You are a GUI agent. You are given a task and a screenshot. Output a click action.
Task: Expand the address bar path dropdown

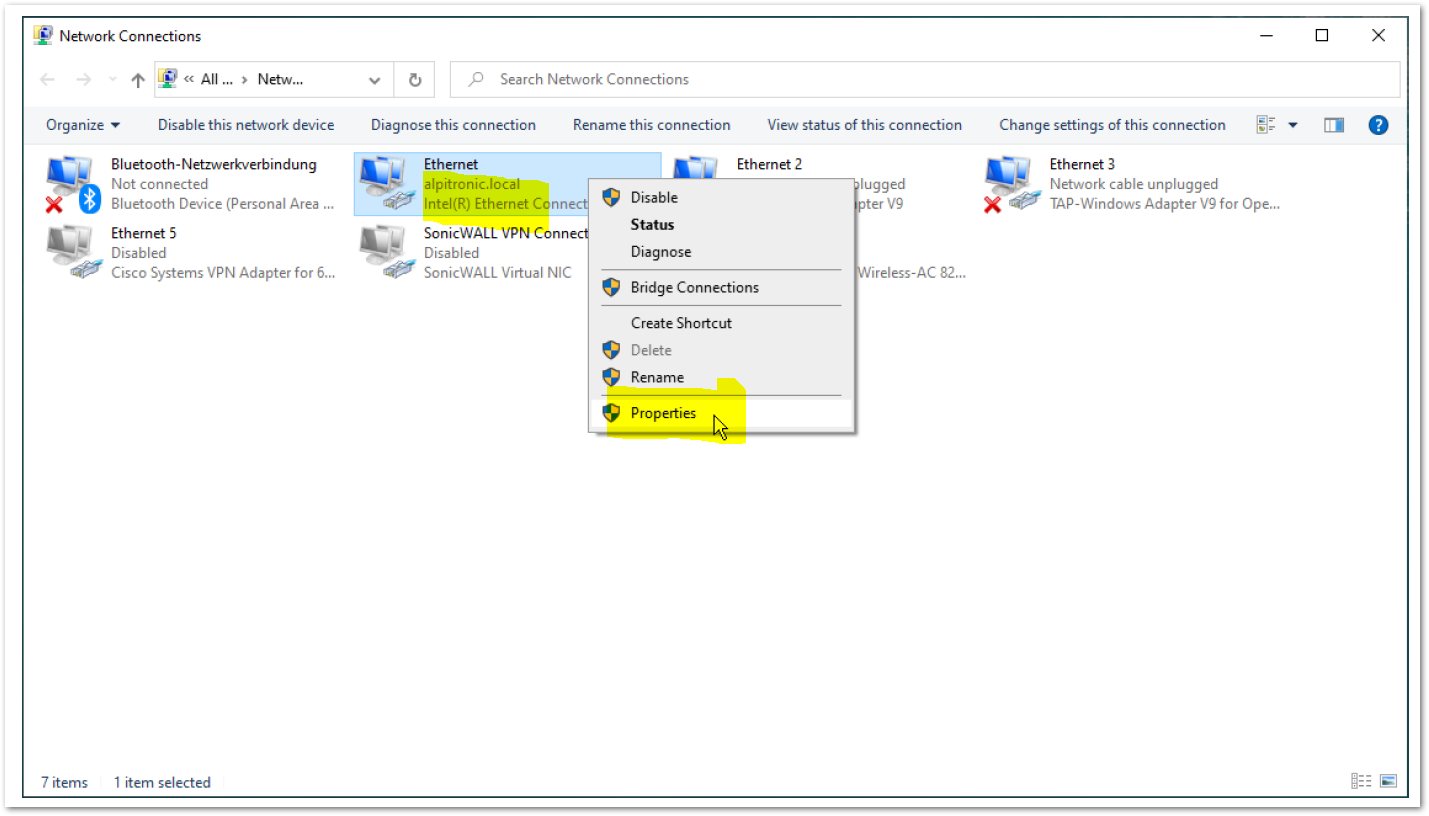click(x=374, y=80)
